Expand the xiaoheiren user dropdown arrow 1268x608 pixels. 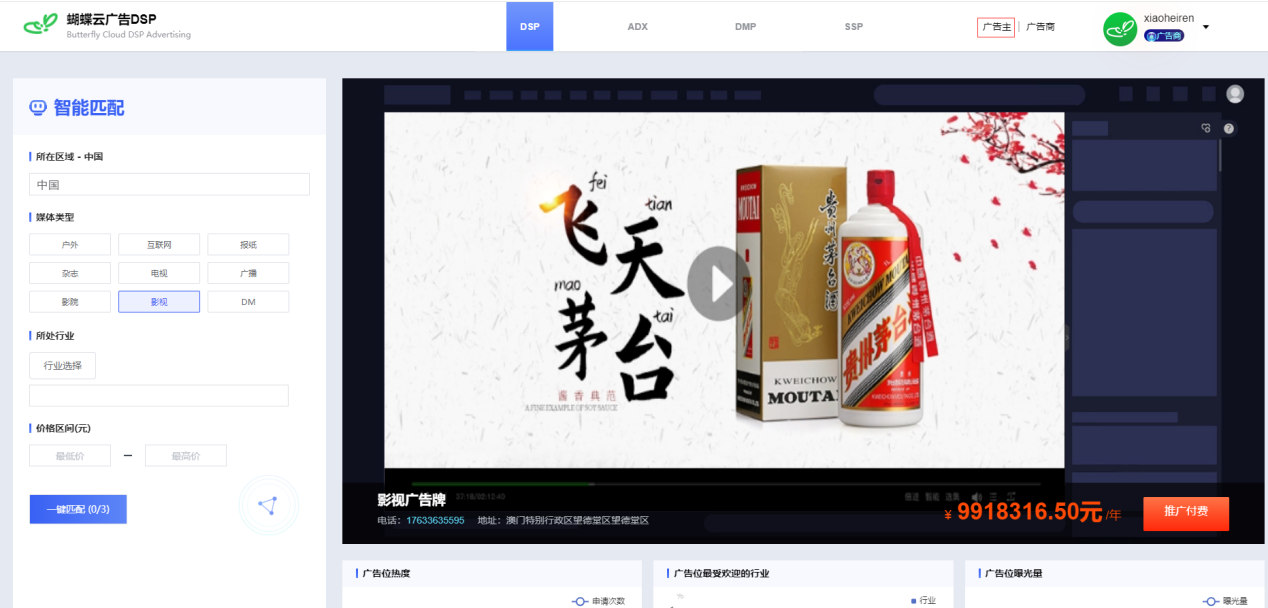1206,27
